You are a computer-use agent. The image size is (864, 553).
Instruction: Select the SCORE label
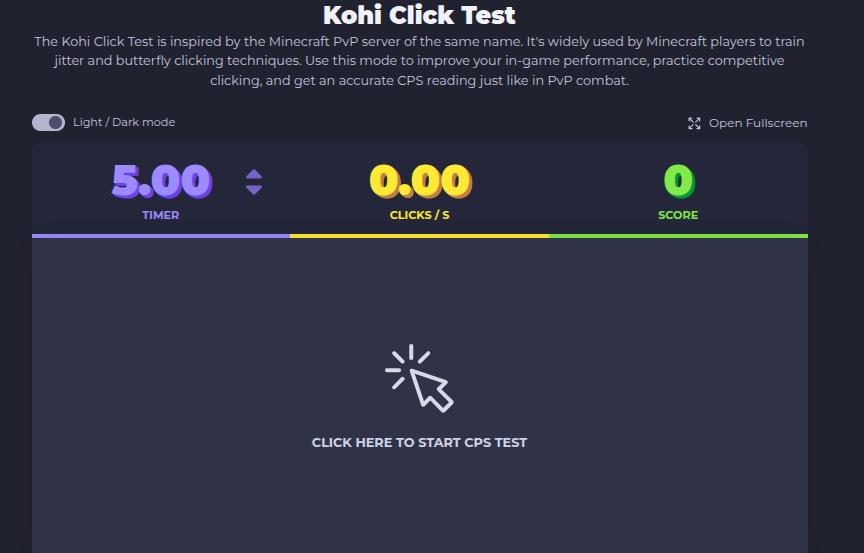678,215
